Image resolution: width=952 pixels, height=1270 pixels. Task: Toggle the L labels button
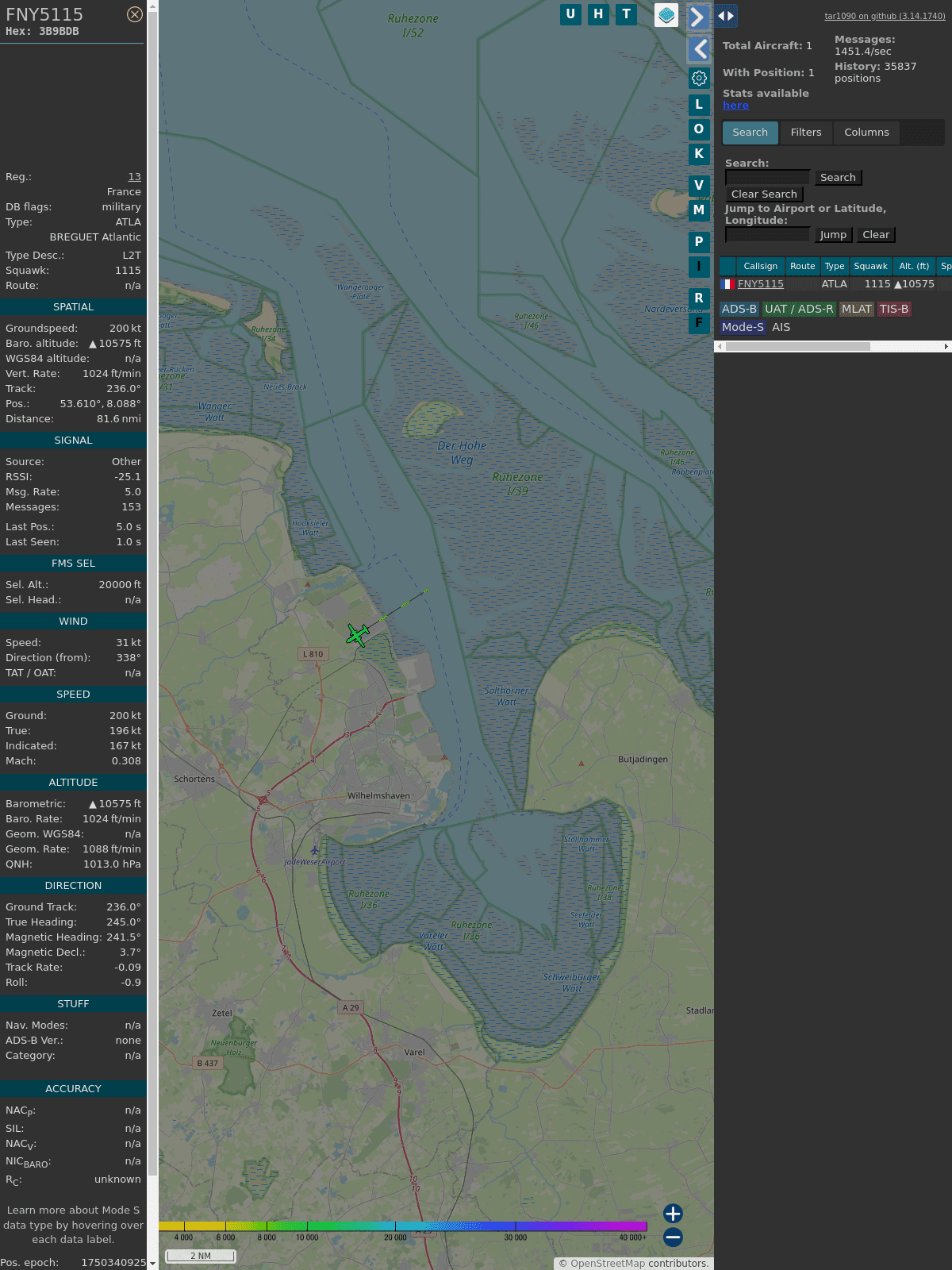point(699,105)
